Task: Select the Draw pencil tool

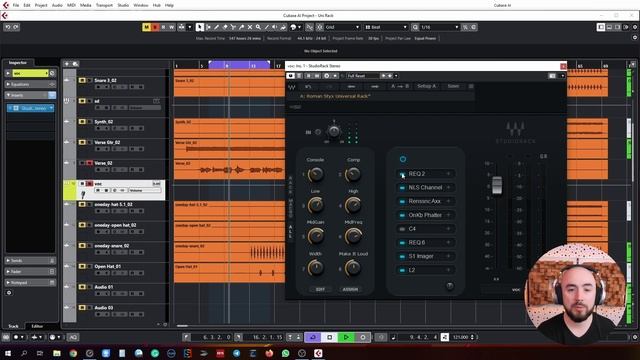Action: [x=216, y=27]
